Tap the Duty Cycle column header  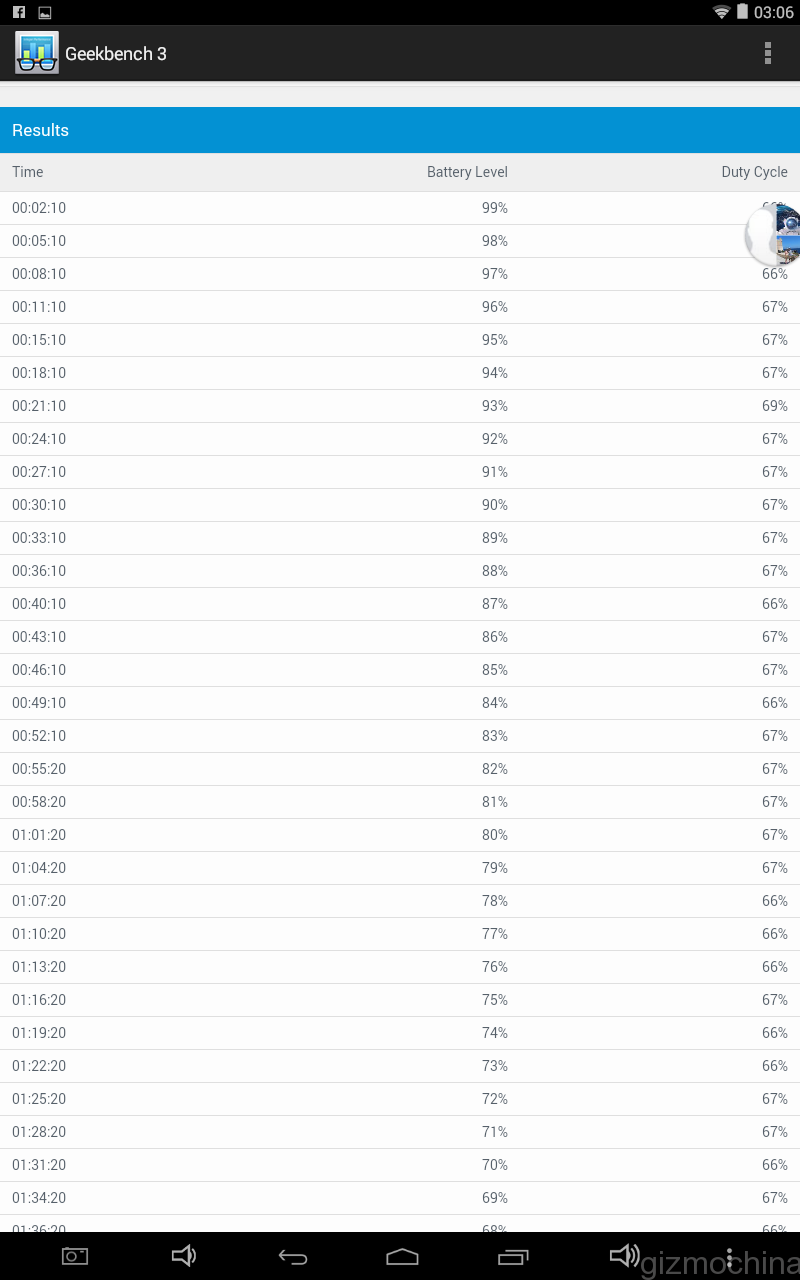click(754, 172)
